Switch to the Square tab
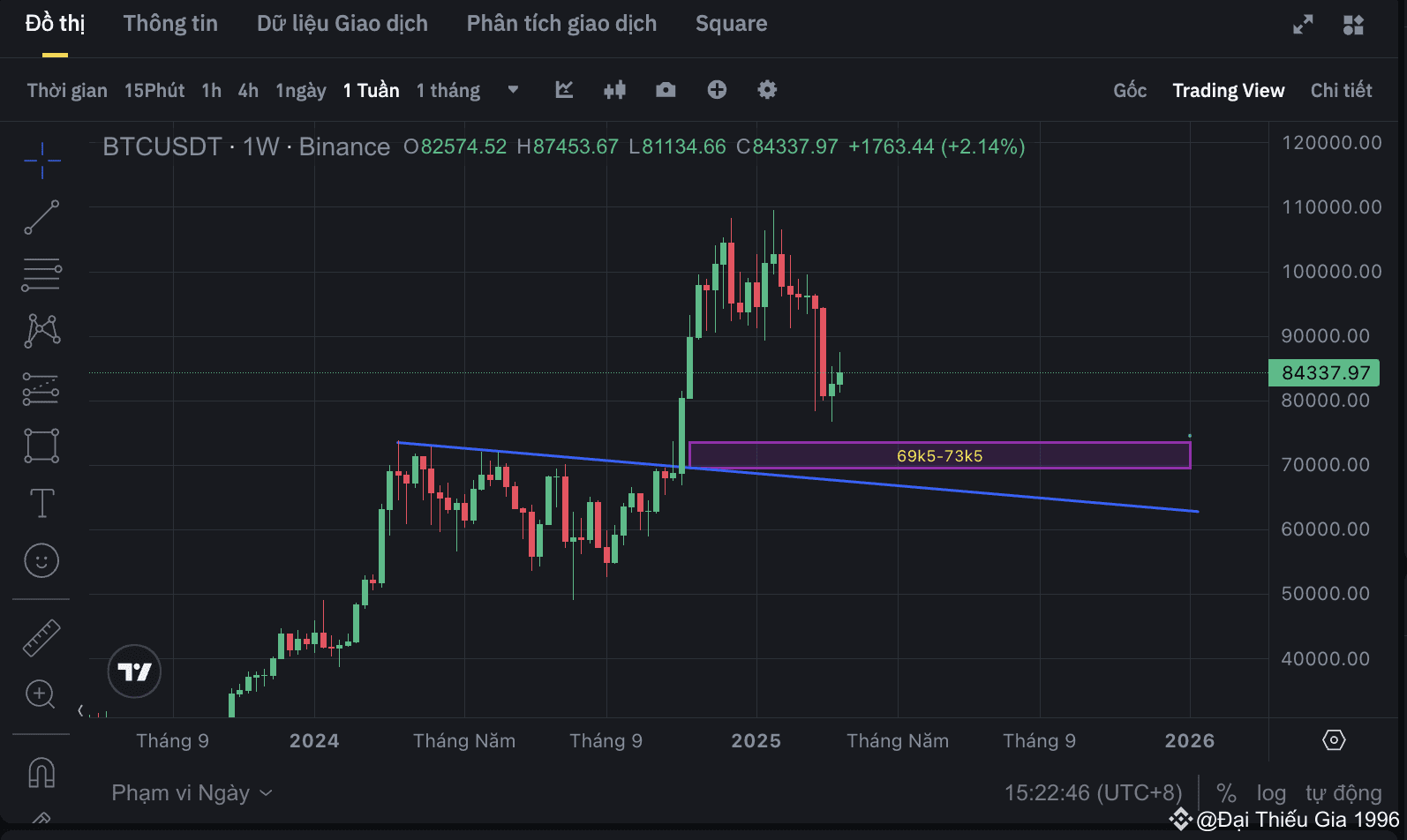Viewport: 1407px width, 840px height. [x=731, y=24]
